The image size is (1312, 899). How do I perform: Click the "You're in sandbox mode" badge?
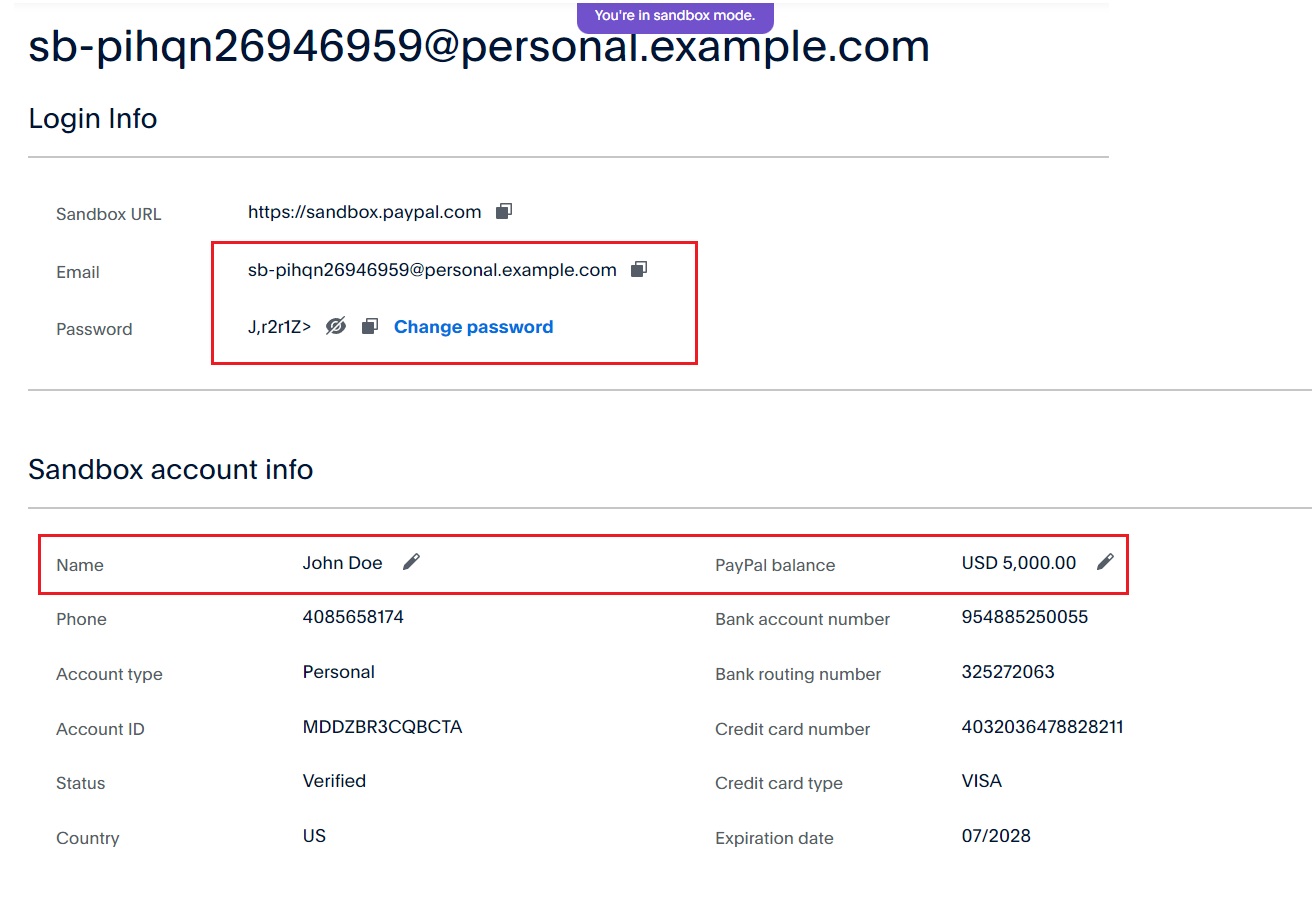point(675,16)
